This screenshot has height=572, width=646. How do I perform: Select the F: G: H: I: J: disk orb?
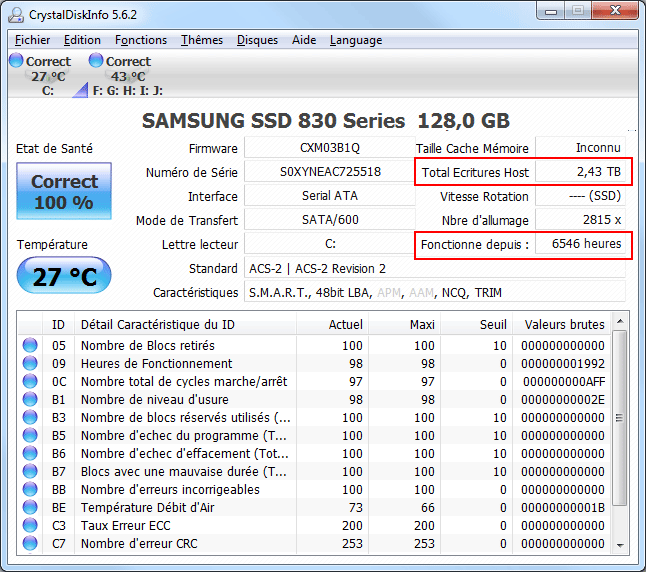96,60
